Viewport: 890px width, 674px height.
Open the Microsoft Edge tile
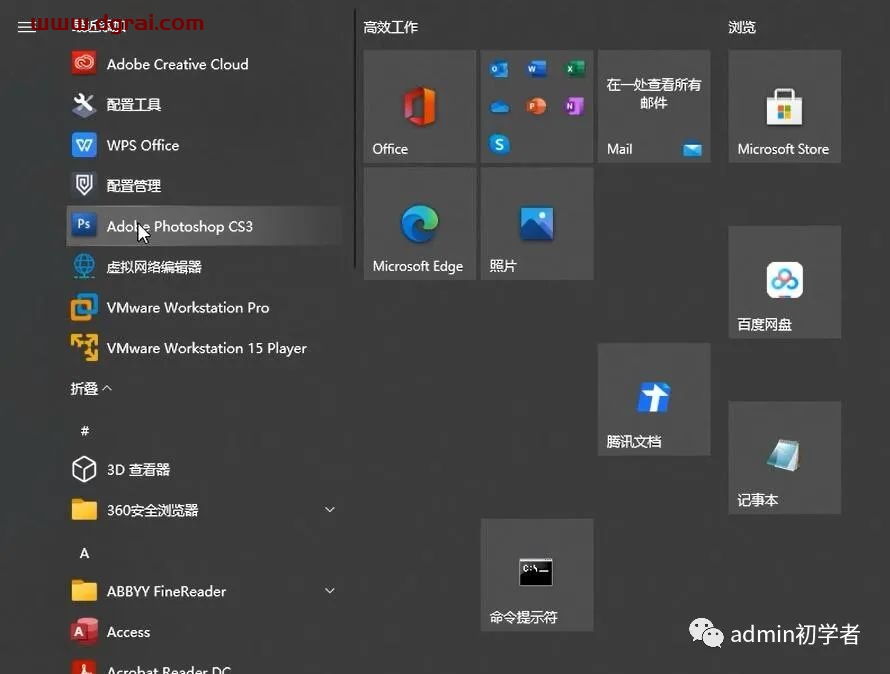click(419, 223)
